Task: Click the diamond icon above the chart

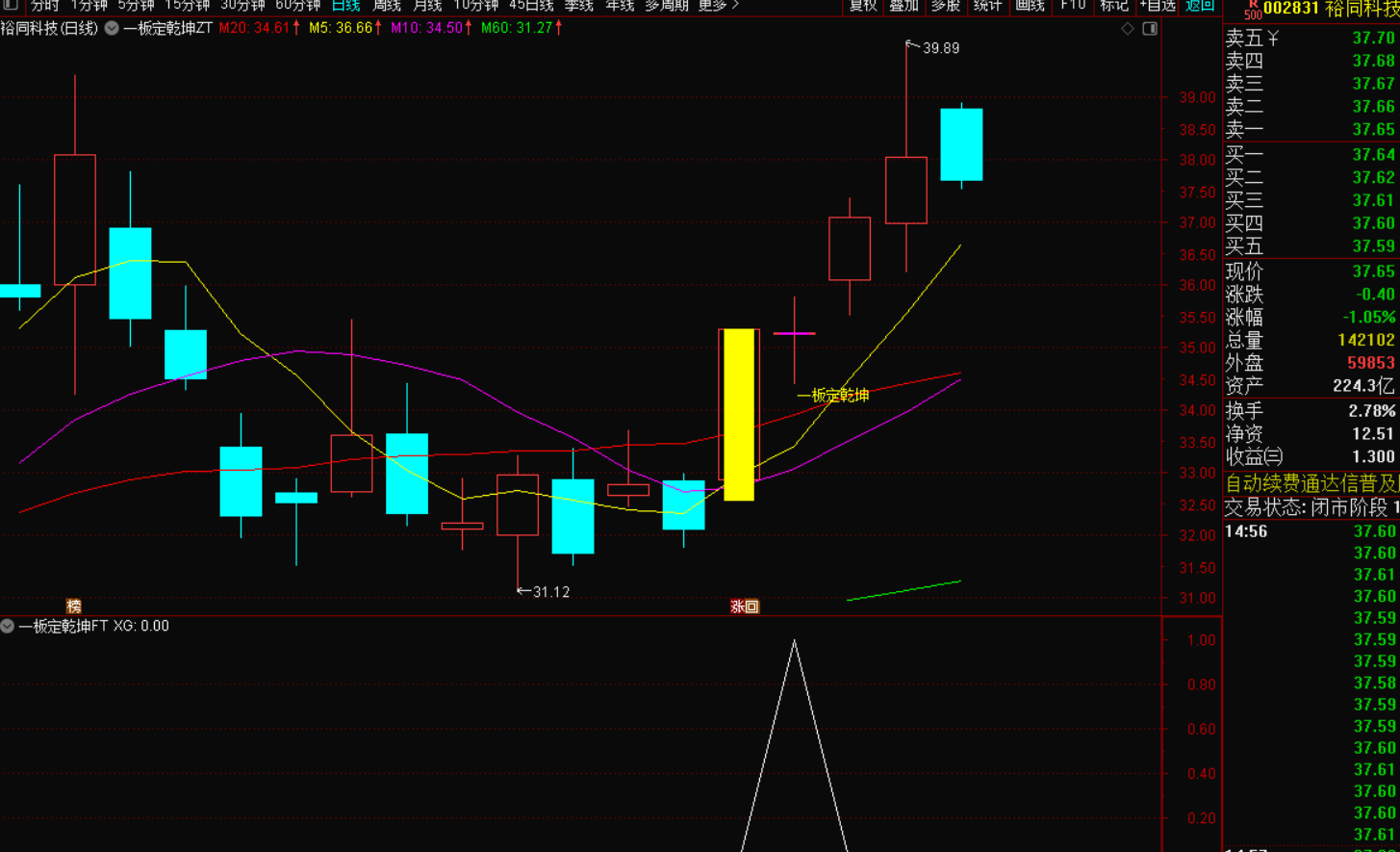Action: click(x=1127, y=29)
